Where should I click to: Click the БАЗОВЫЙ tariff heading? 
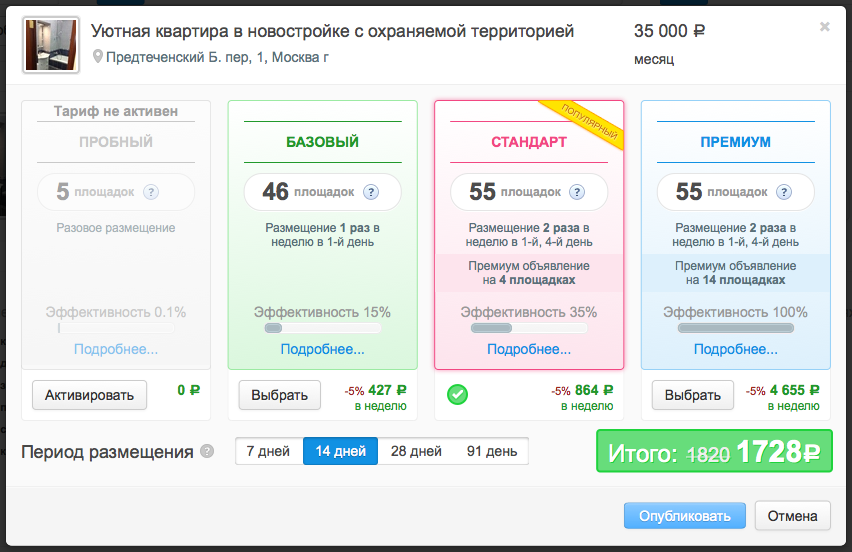click(322, 142)
